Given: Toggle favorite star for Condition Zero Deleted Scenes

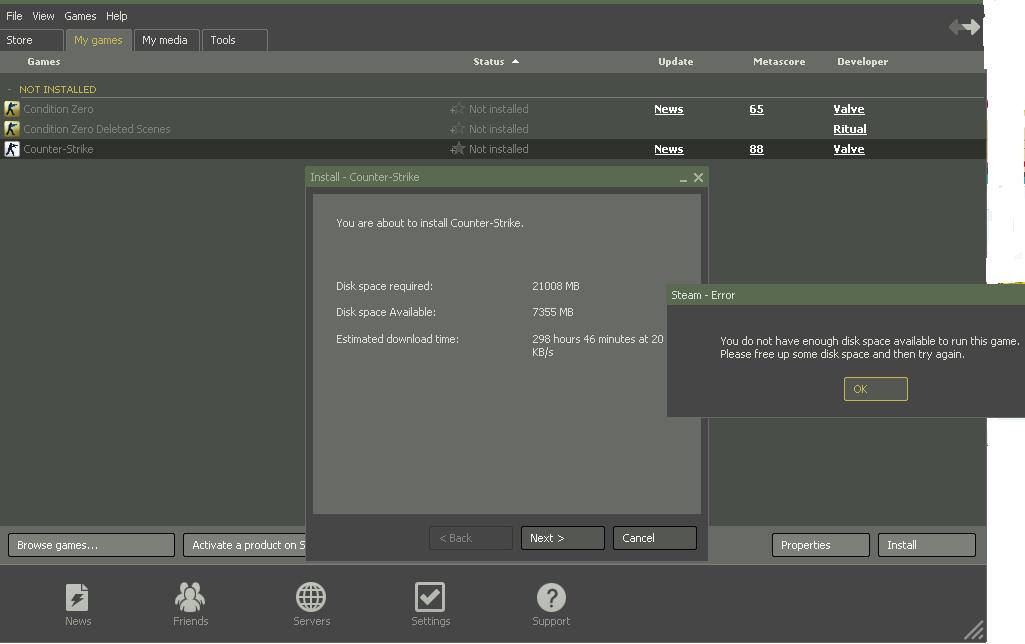Looking at the screenshot, I should click(x=458, y=128).
